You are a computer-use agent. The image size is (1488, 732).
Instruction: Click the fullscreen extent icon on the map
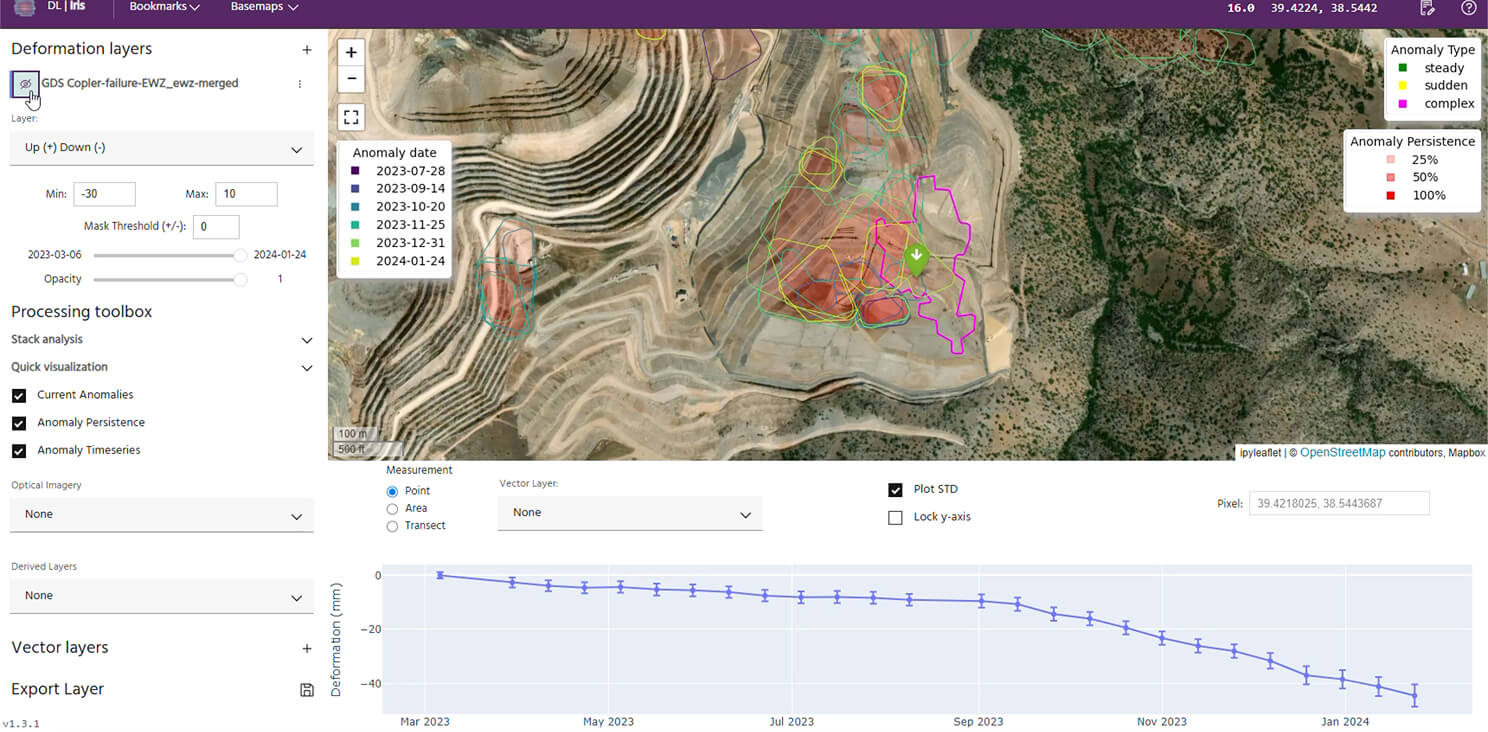point(350,117)
